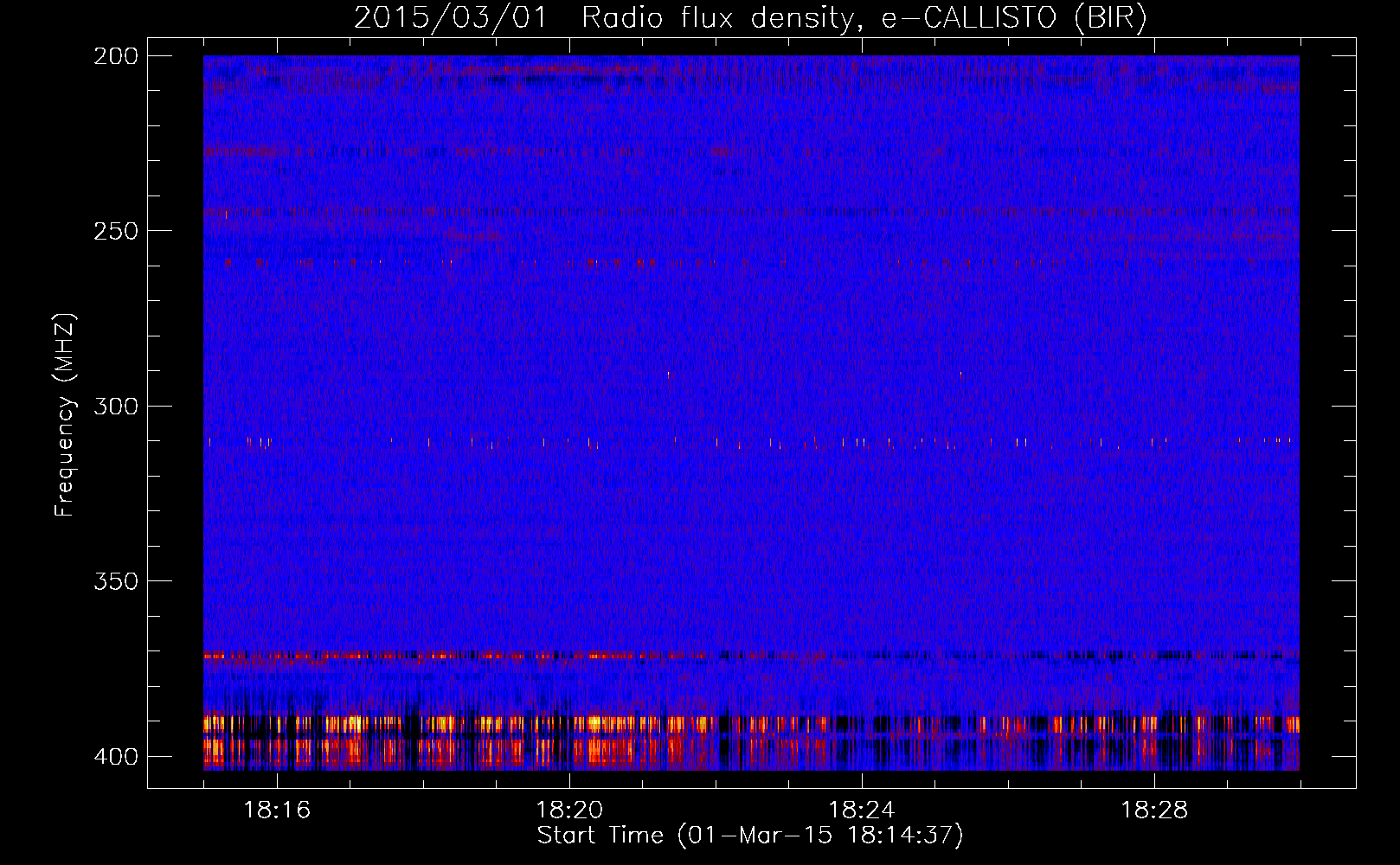Image resolution: width=1400 pixels, height=865 pixels.
Task: Click the 350 frequency tick label
Action: point(116,581)
